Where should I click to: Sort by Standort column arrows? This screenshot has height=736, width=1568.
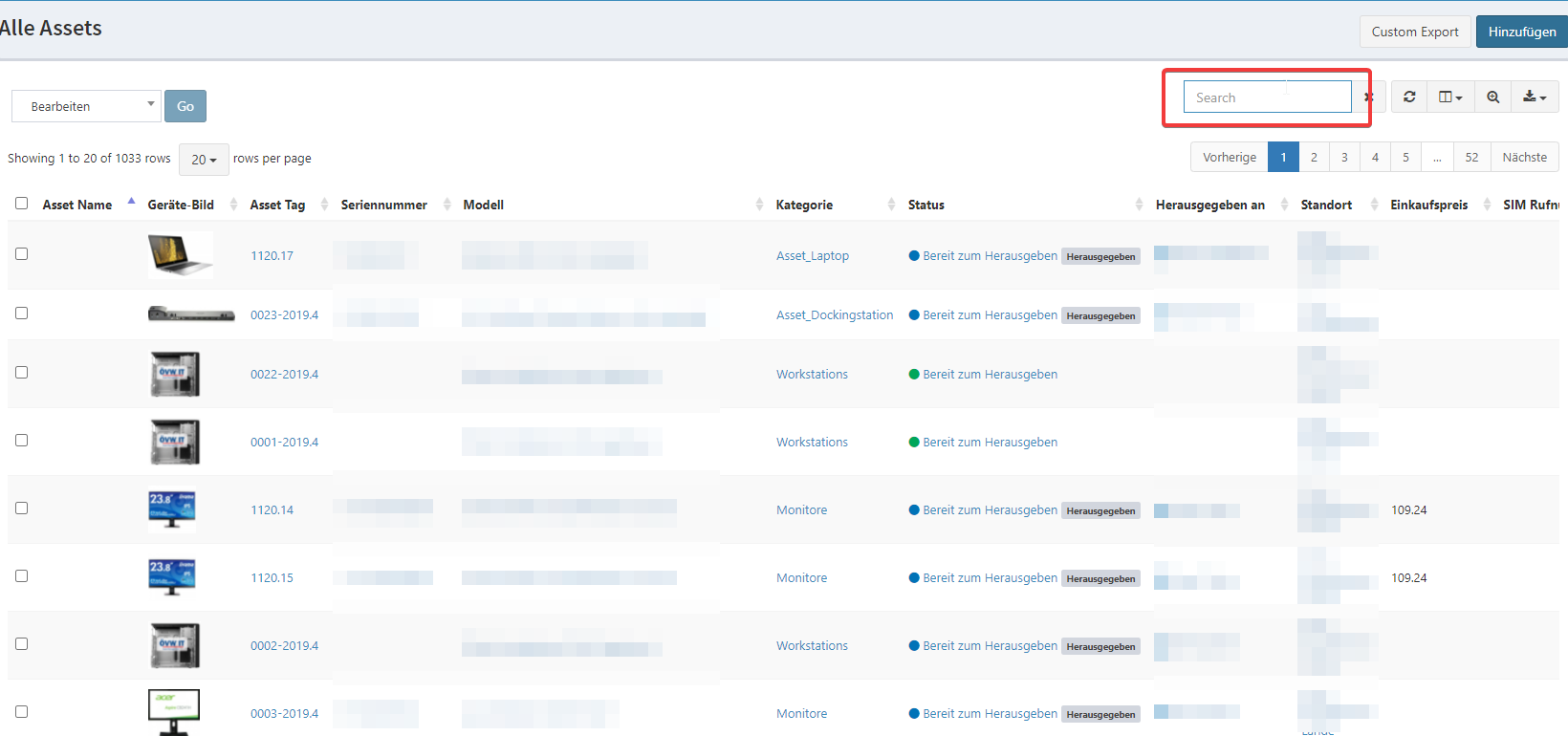pyautogui.click(x=1374, y=205)
